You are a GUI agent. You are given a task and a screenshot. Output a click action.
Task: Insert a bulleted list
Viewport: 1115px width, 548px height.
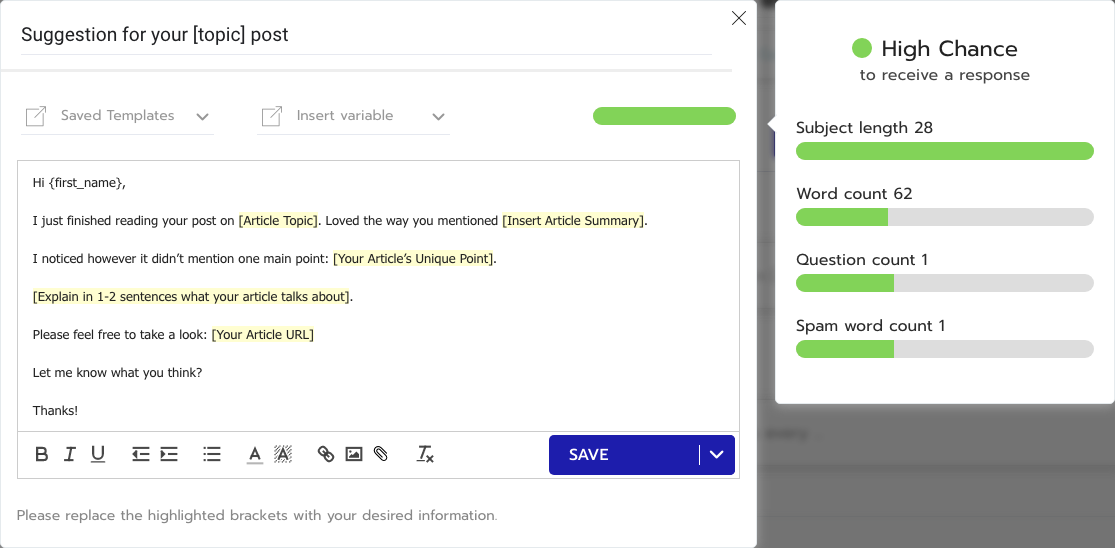tap(212, 454)
